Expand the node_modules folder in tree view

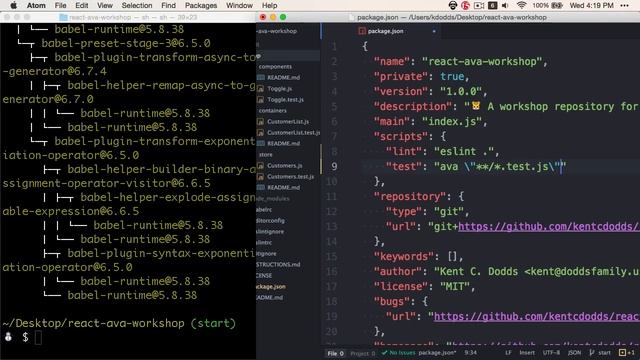pos(273,199)
